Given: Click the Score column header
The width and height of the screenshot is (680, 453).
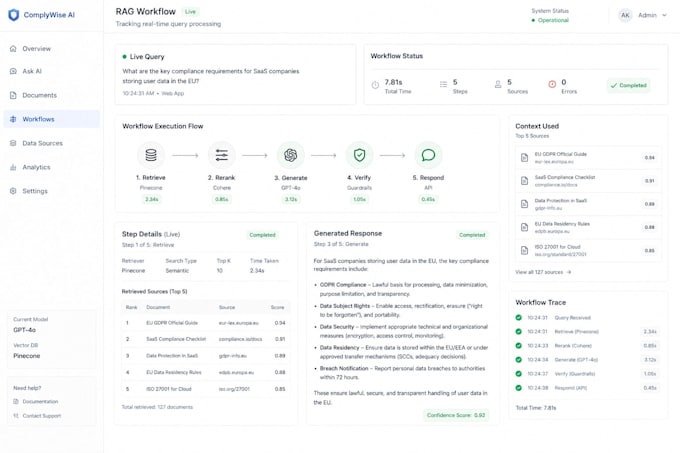Looking at the screenshot, I should tap(278, 307).
